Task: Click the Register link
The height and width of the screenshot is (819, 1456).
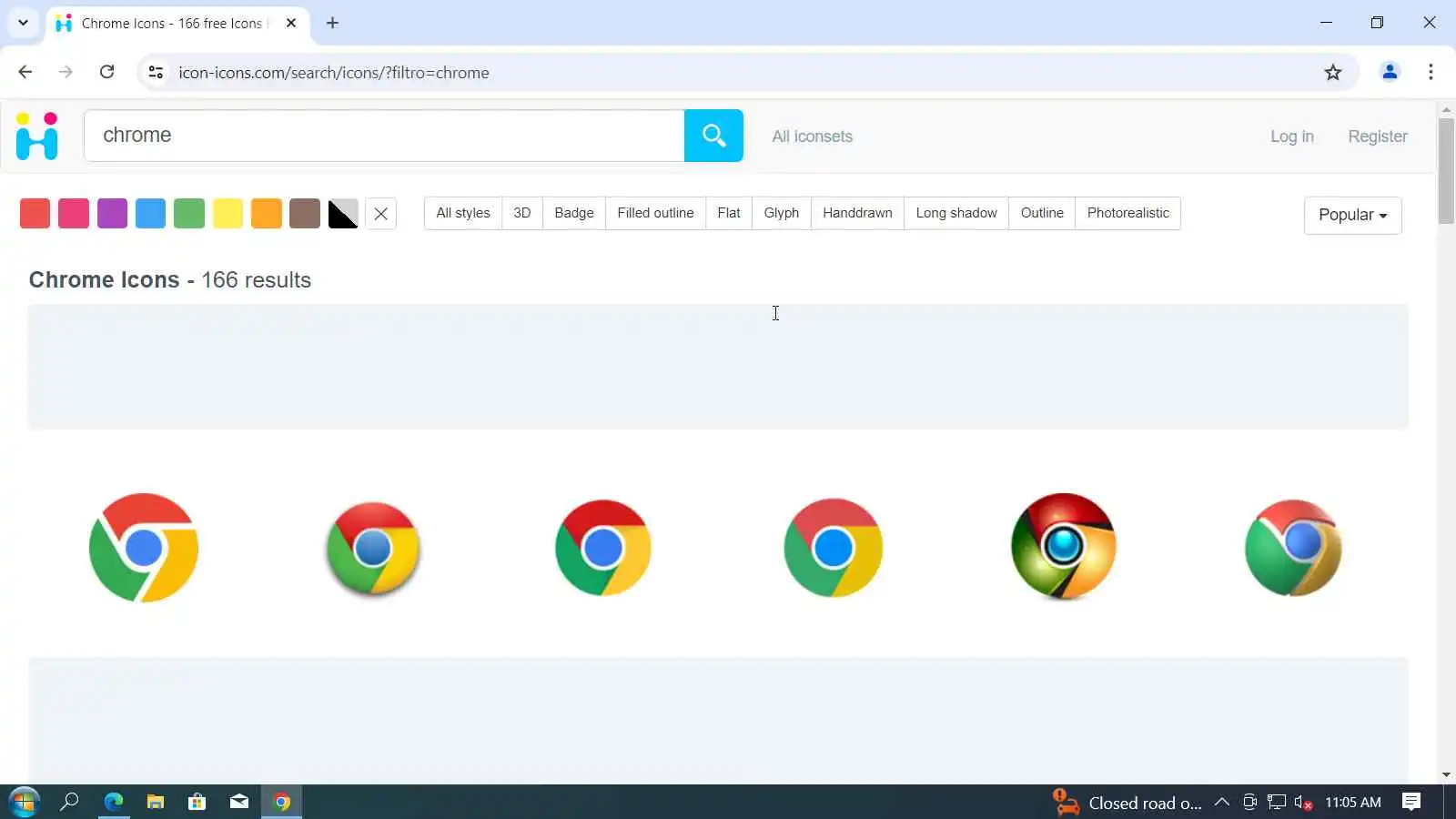Action: pos(1378,136)
